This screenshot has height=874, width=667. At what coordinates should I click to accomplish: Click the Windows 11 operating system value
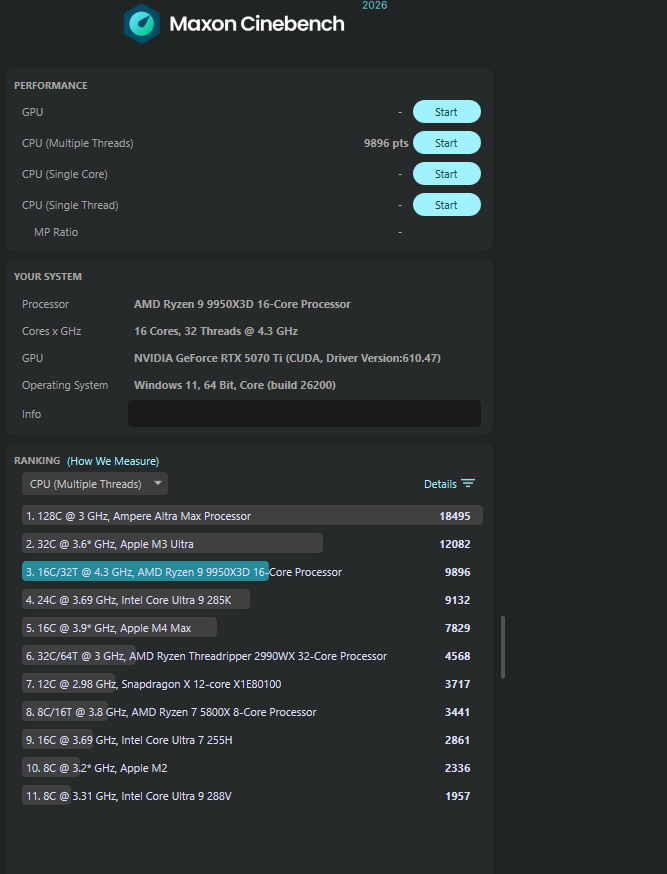tap(235, 385)
